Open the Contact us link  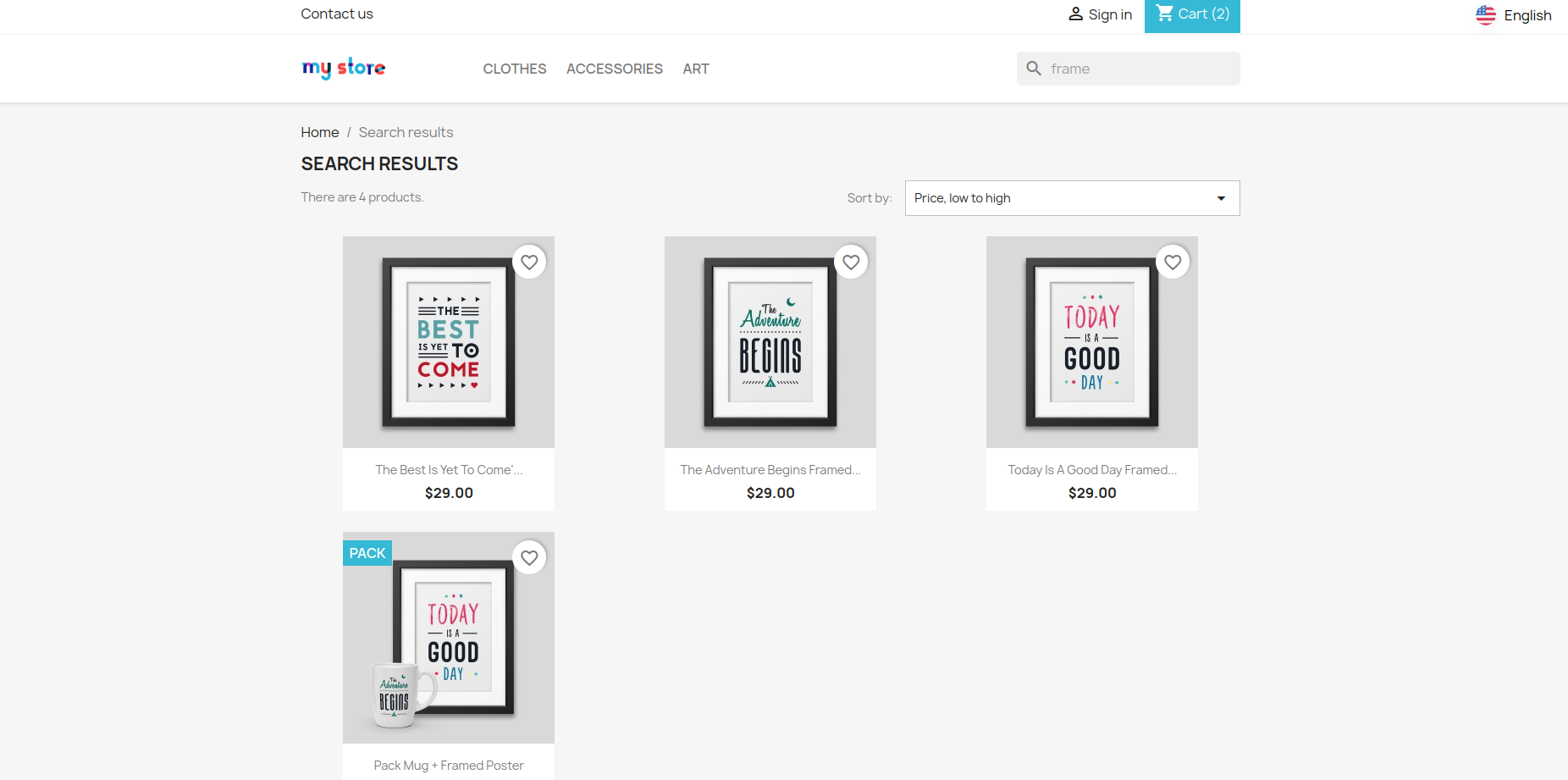click(x=336, y=14)
